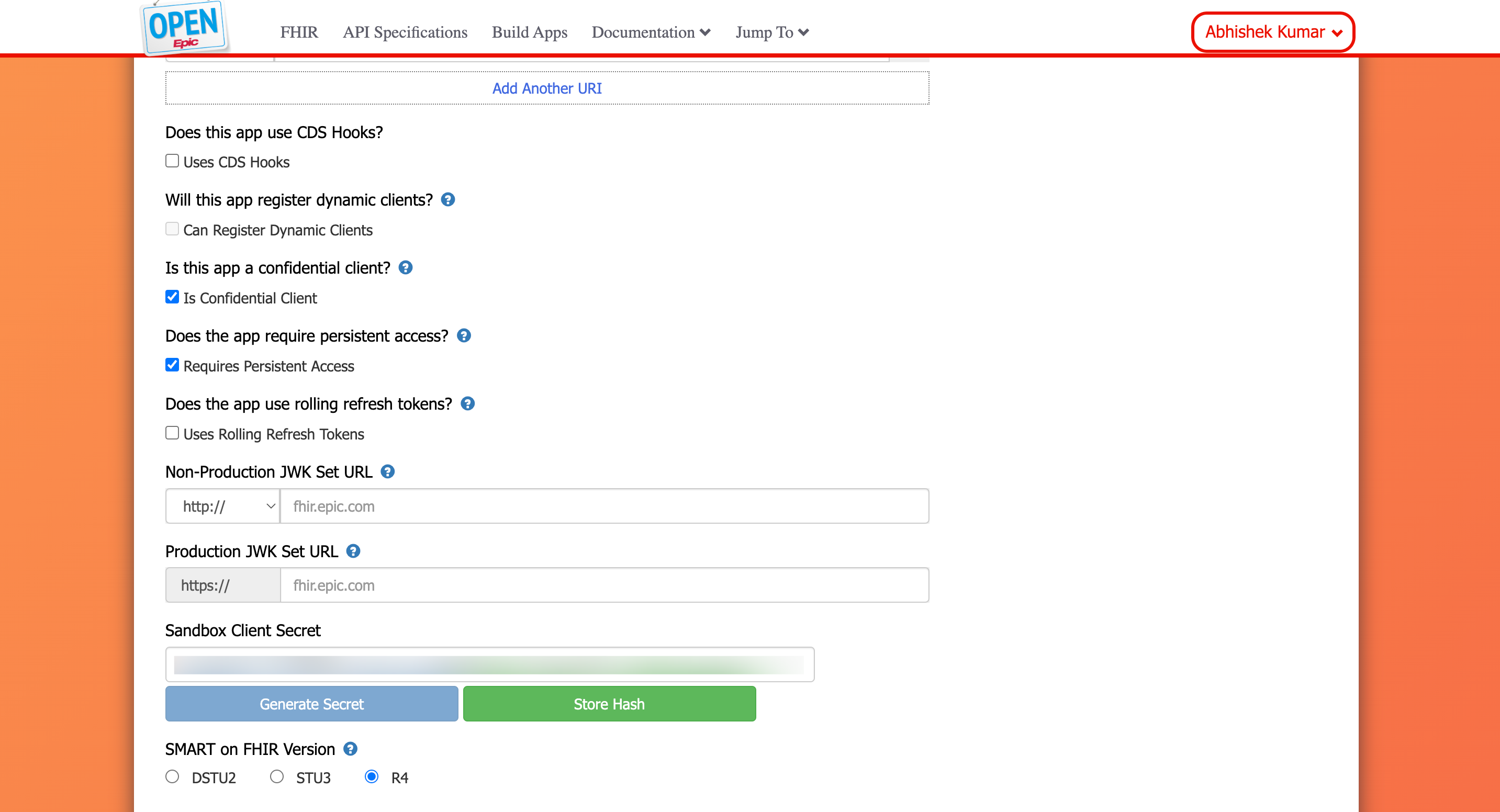
Task: Click Add Another URI link
Action: [x=547, y=88]
